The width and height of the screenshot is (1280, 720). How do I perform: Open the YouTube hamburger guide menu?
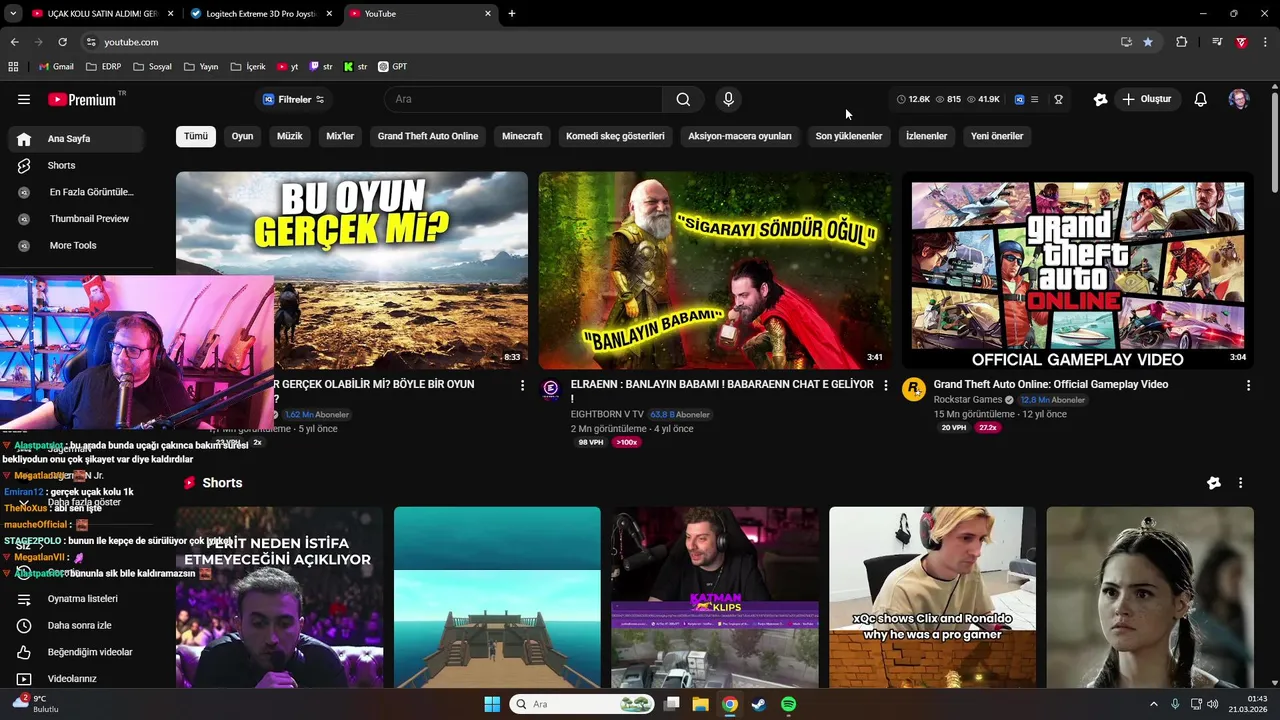pos(24,99)
